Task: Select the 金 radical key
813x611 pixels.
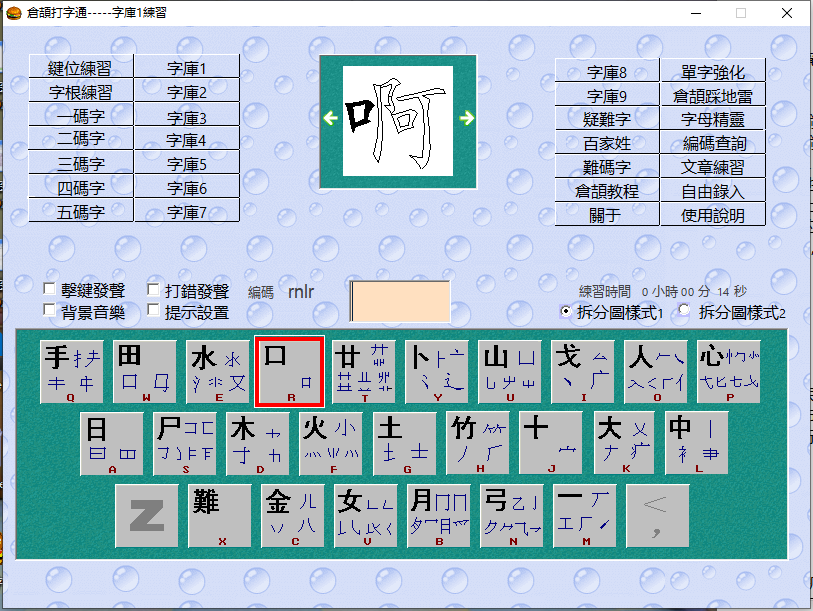Action: (291, 515)
